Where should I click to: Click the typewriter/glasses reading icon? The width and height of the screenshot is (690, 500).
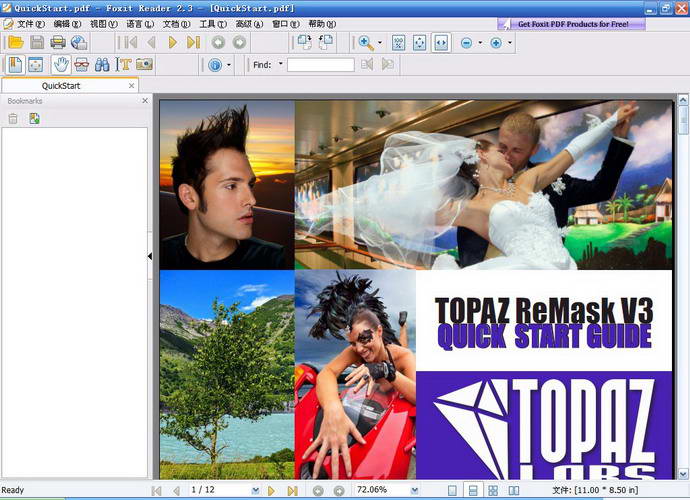[82, 65]
